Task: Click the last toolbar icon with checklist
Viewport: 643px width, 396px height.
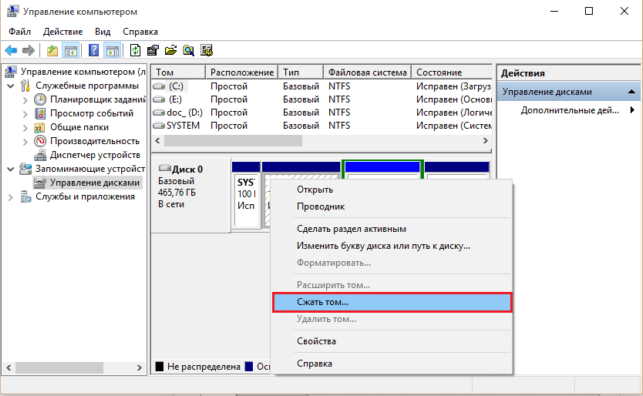Action: (207, 51)
